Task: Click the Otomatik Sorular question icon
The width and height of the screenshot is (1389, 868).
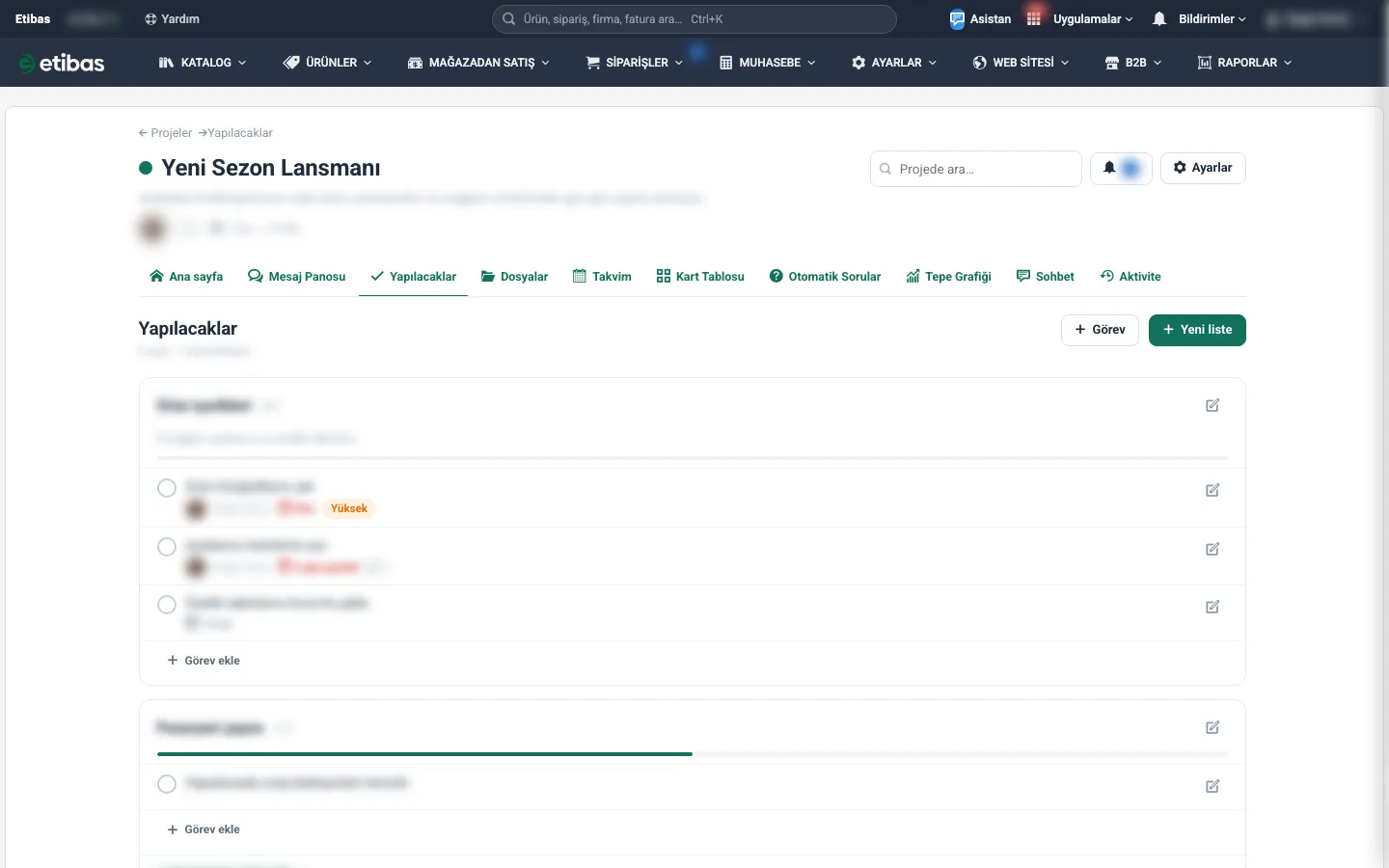Action: click(776, 277)
